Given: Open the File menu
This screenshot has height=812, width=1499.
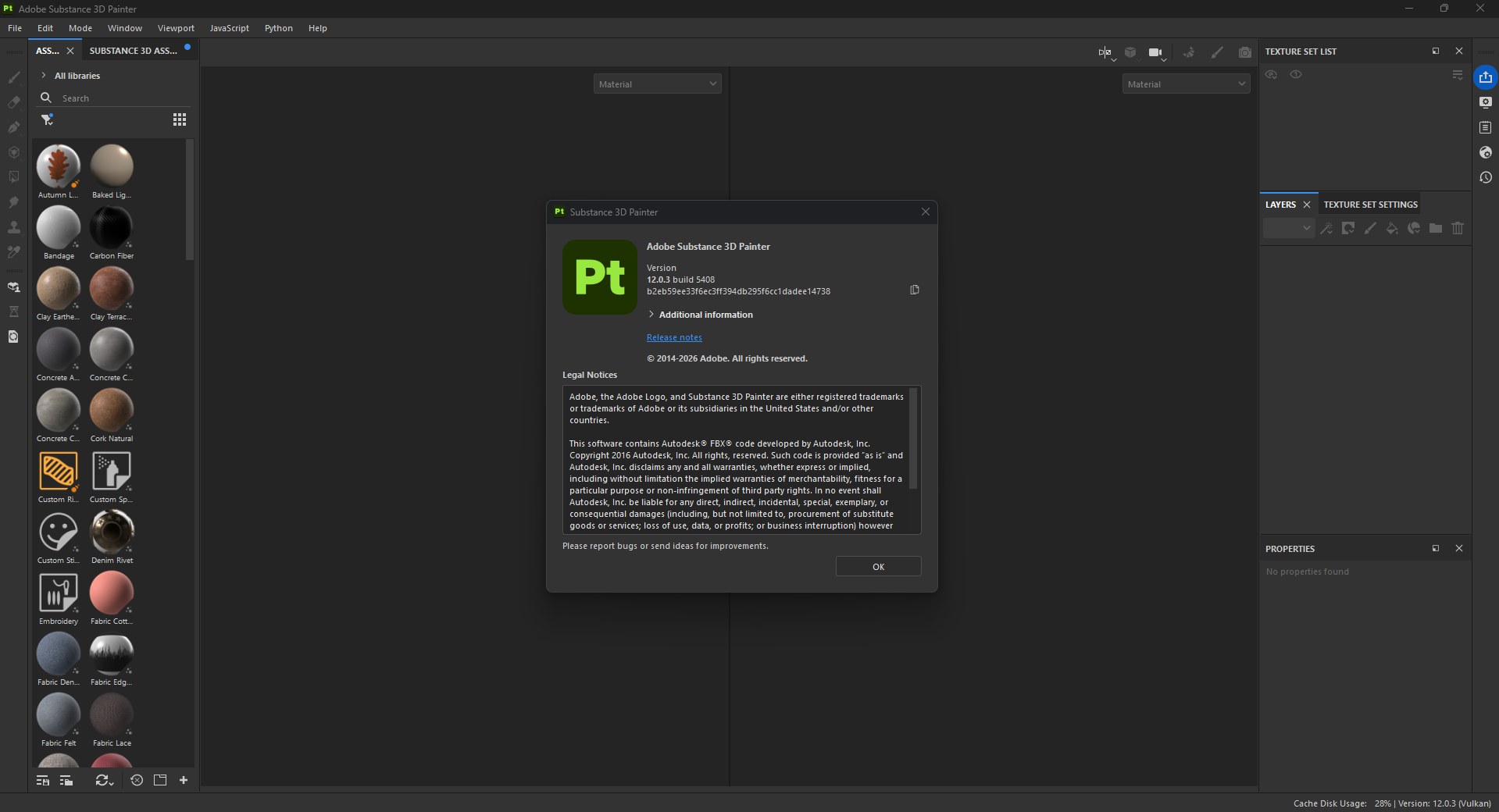Looking at the screenshot, I should pos(15,28).
